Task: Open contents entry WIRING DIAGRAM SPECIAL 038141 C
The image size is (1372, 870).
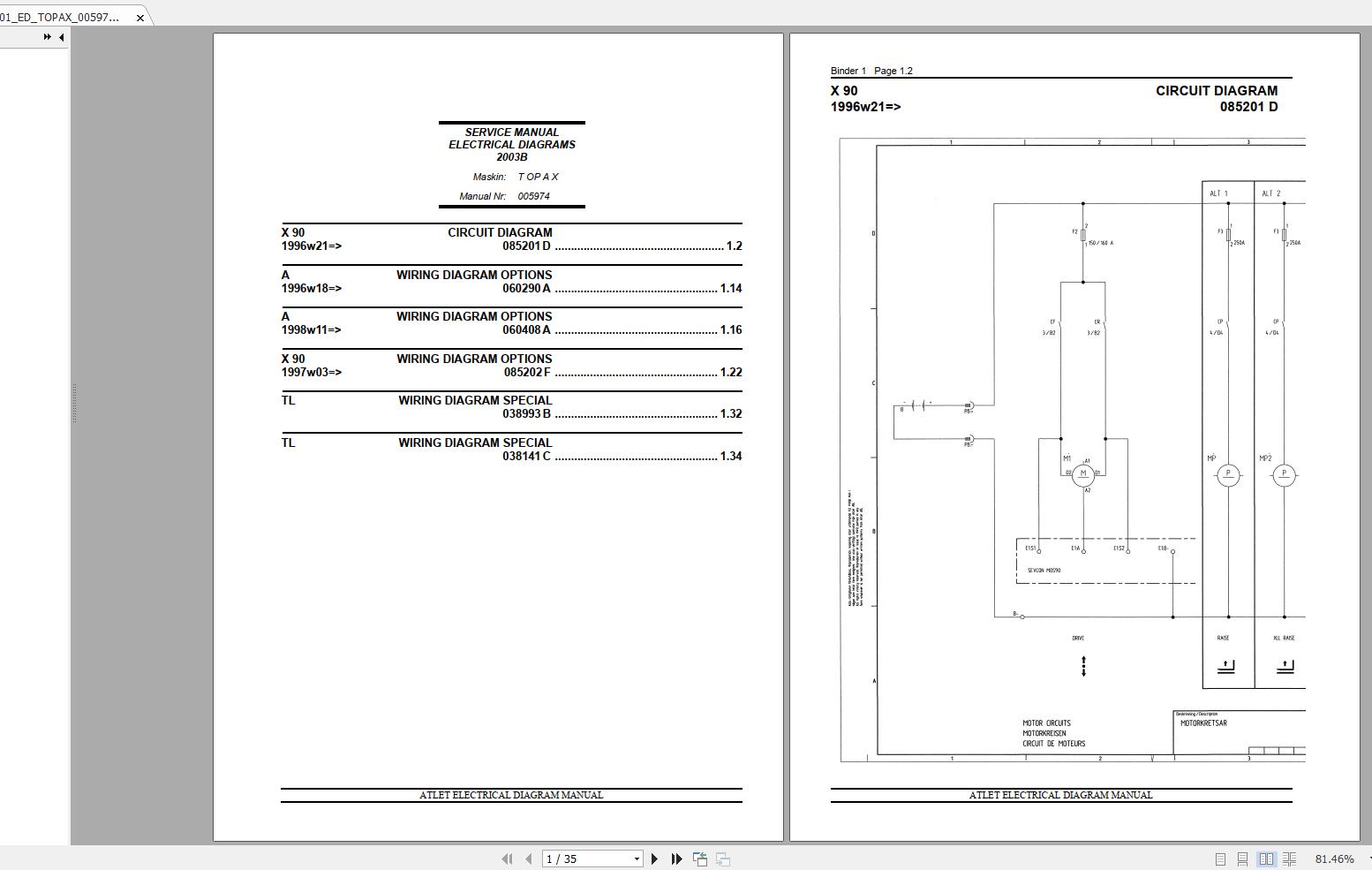Action: 511,450
